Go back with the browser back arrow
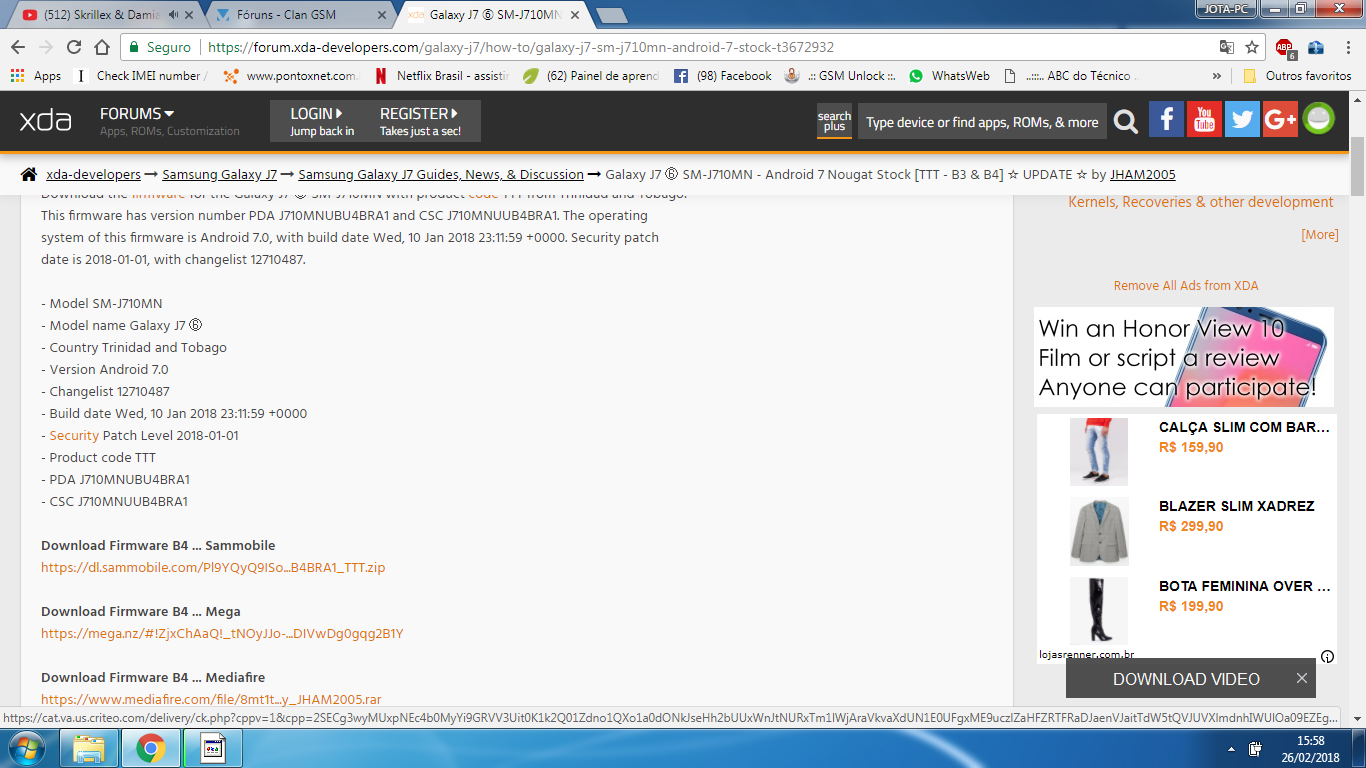The width and height of the screenshot is (1366, 768). [18, 47]
